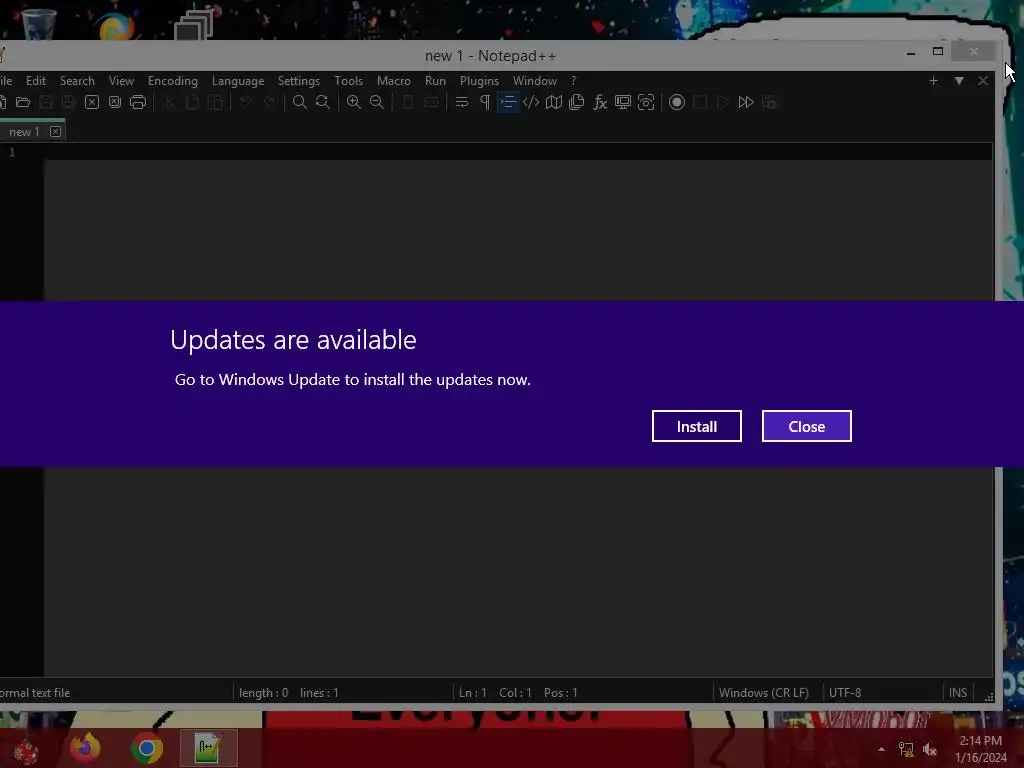Open the Run menu
The height and width of the screenshot is (768, 1024).
pos(435,80)
